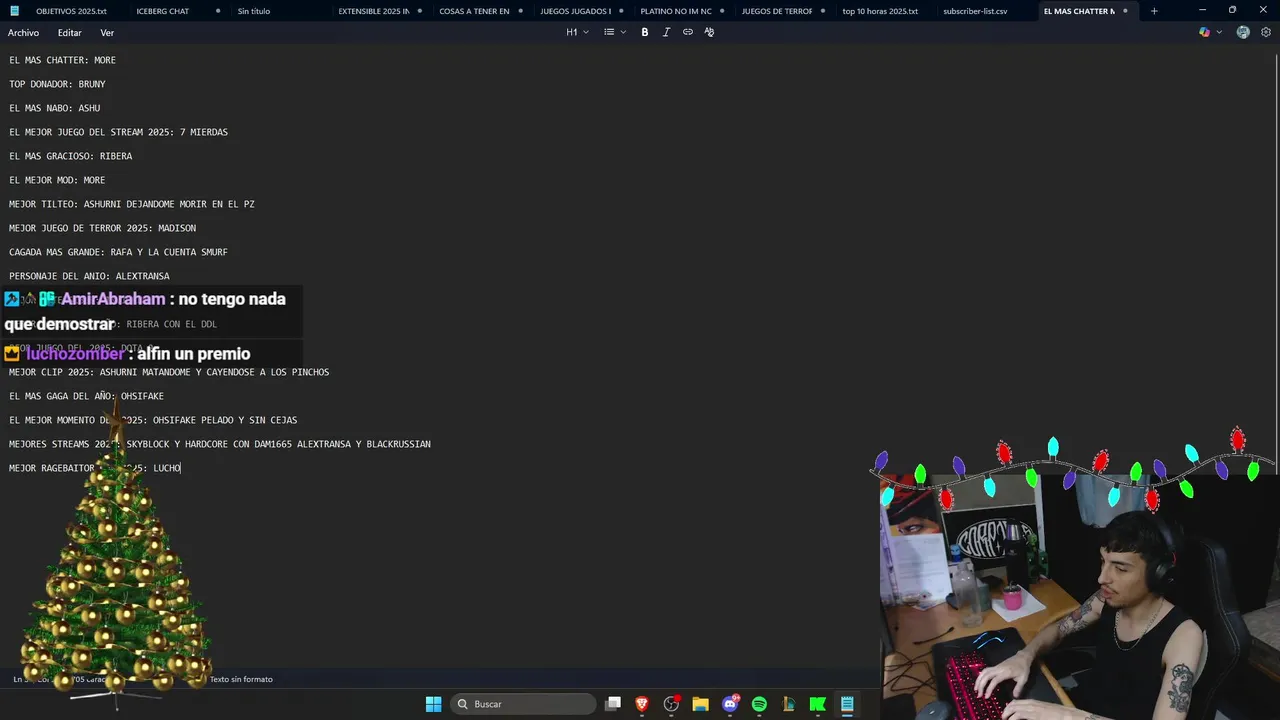The width and height of the screenshot is (1280, 720).
Task: Add a new tab with the plus button
Action: [1154, 11]
